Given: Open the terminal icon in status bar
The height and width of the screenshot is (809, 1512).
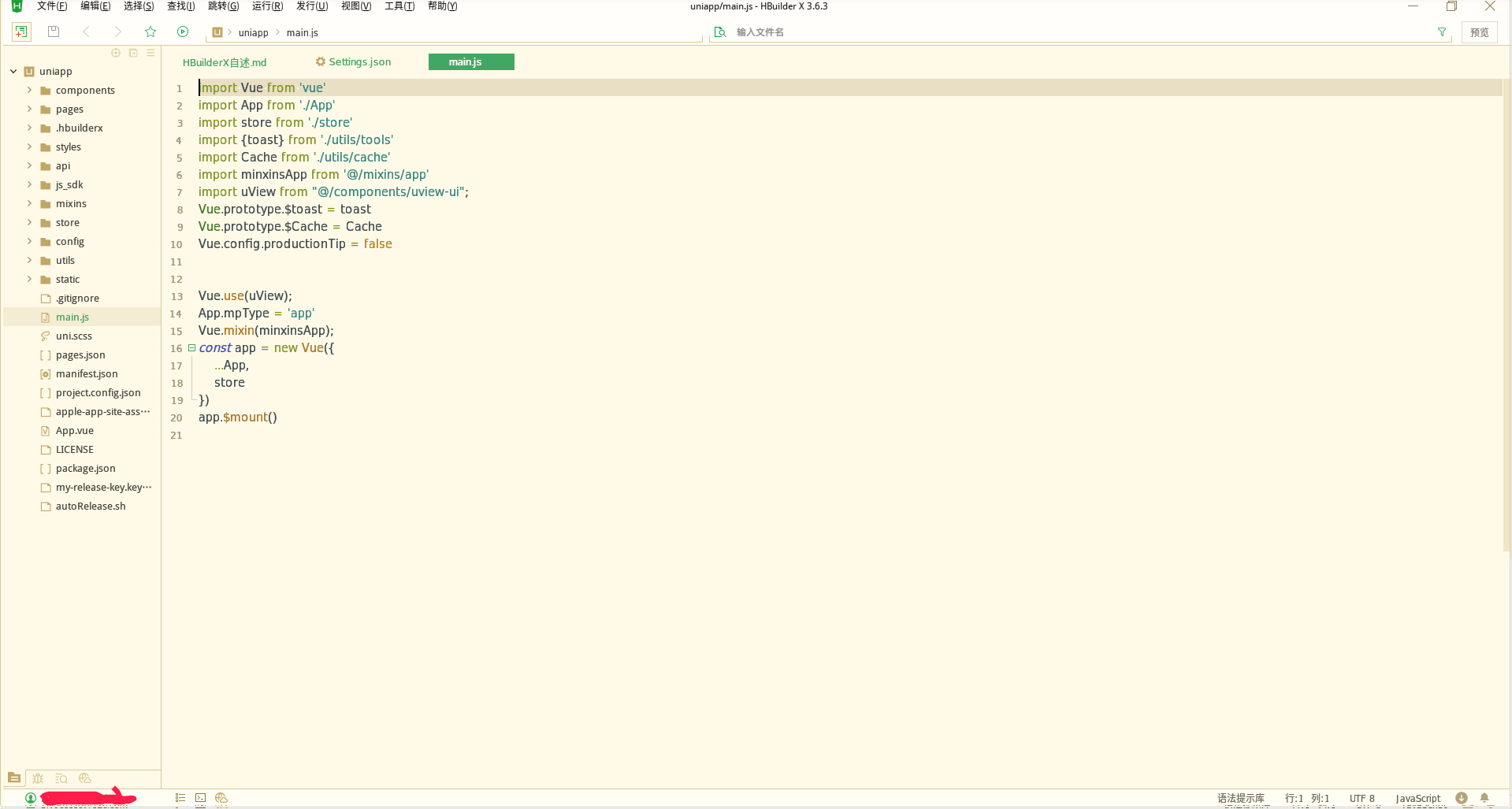Looking at the screenshot, I should coord(201,798).
